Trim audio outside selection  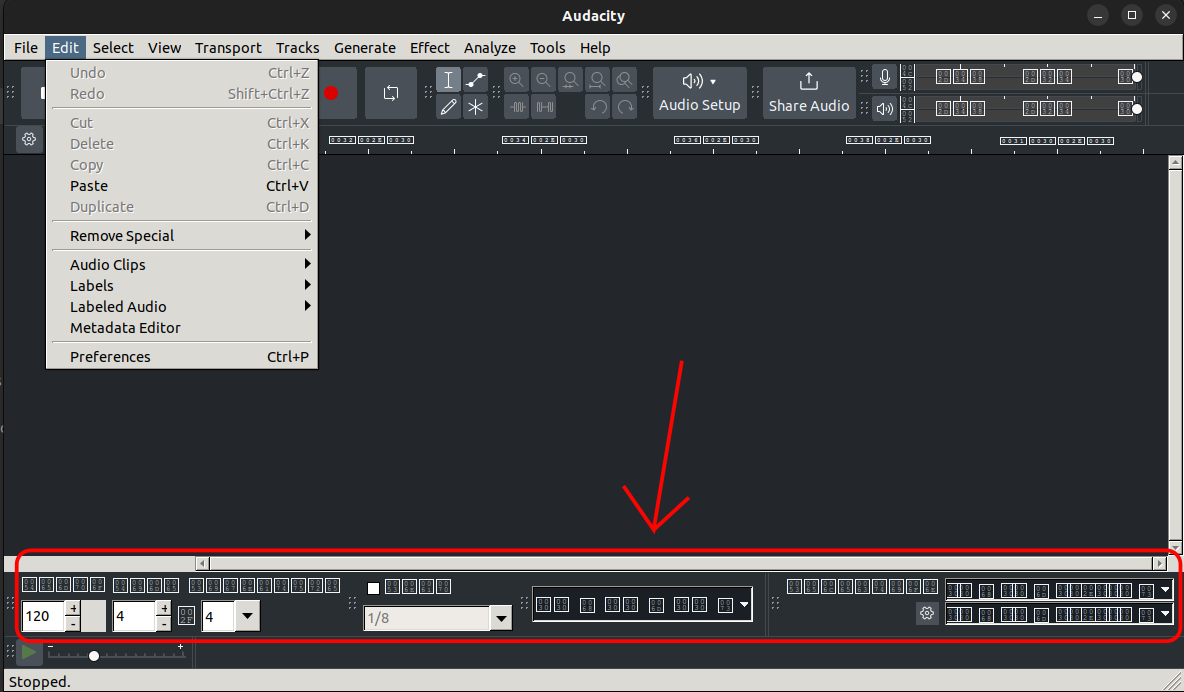point(517,107)
